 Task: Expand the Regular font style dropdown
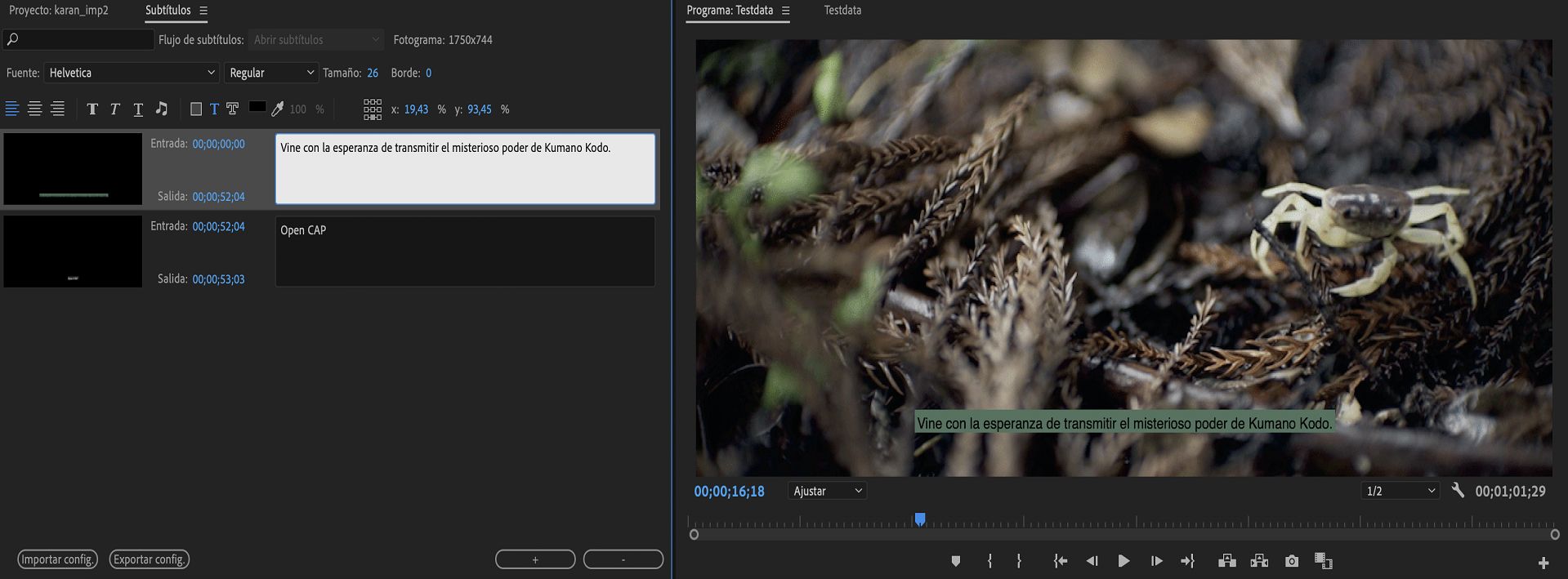(x=270, y=73)
